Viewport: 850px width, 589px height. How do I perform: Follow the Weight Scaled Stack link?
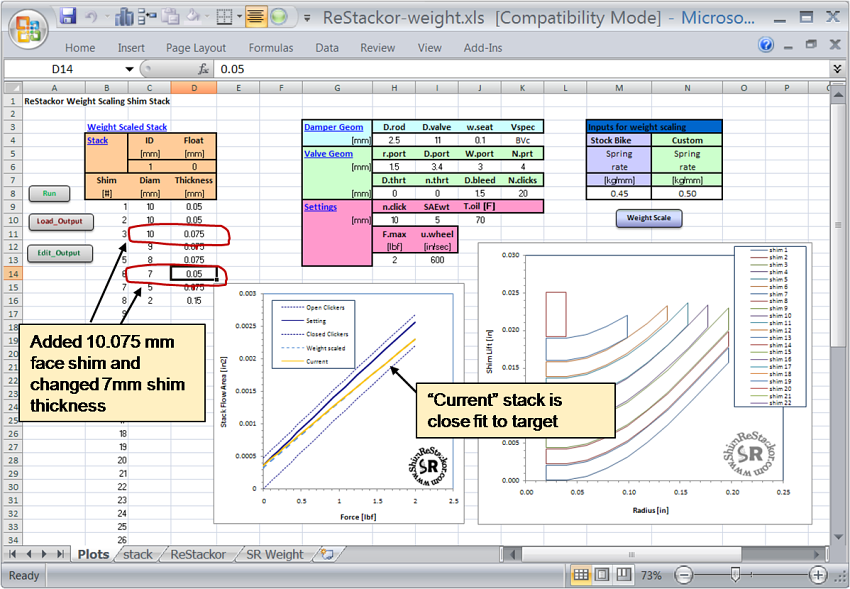coord(127,127)
